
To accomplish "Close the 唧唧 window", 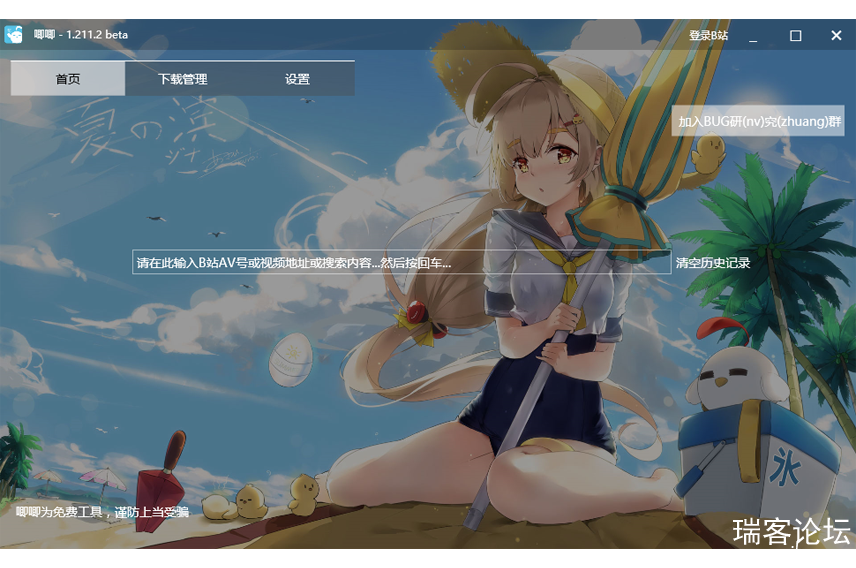I will (836, 36).
